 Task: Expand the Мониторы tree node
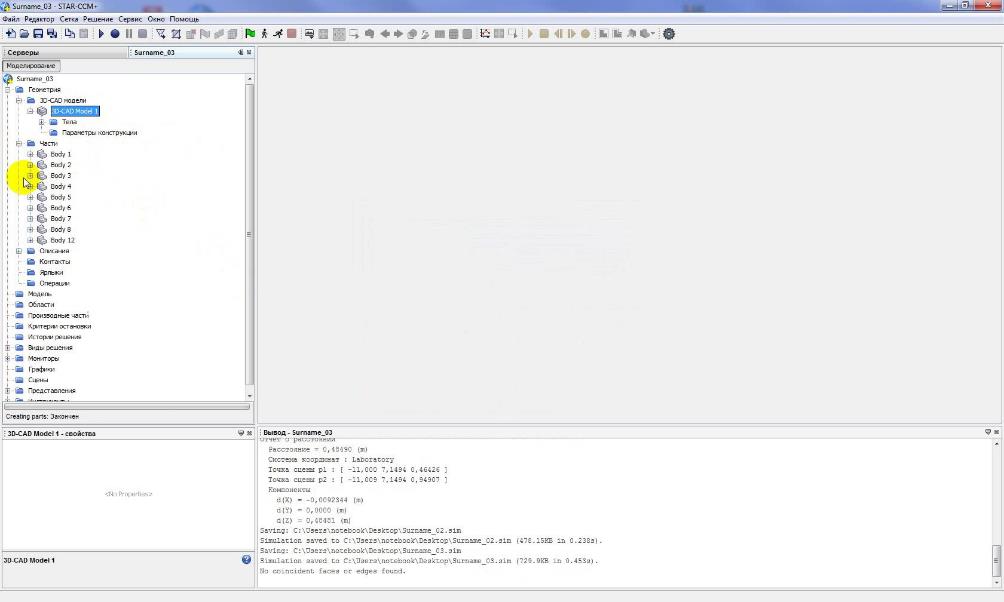[x=8, y=358]
